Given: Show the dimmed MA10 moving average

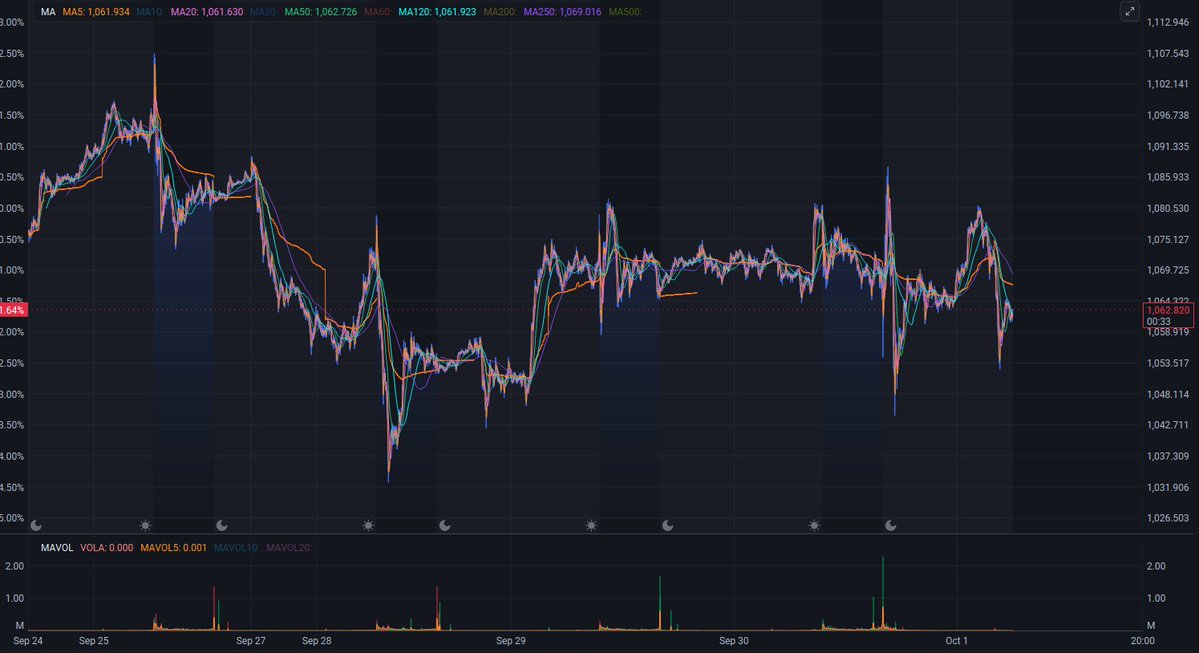Looking at the screenshot, I should [x=150, y=12].
